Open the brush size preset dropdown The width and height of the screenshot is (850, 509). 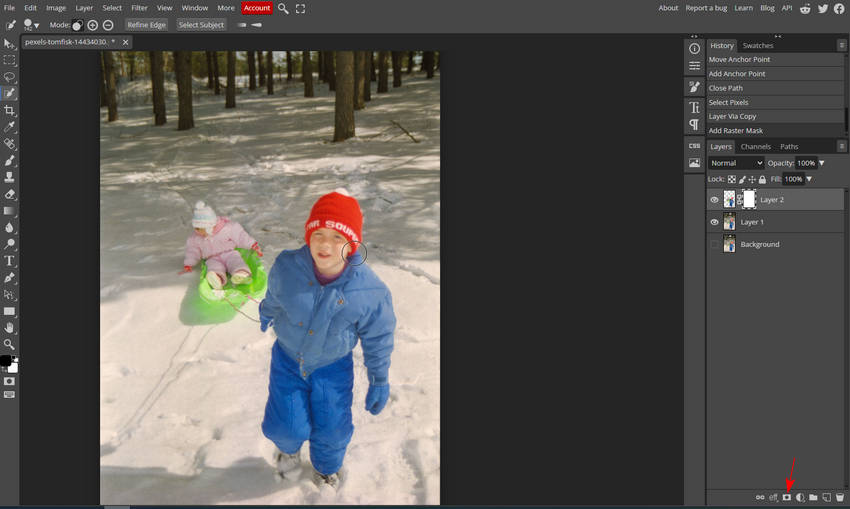point(31,25)
